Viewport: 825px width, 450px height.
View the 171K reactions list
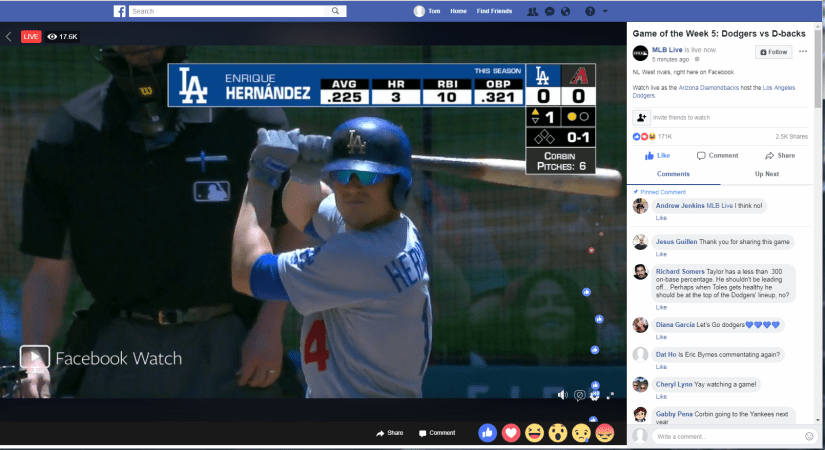point(652,136)
